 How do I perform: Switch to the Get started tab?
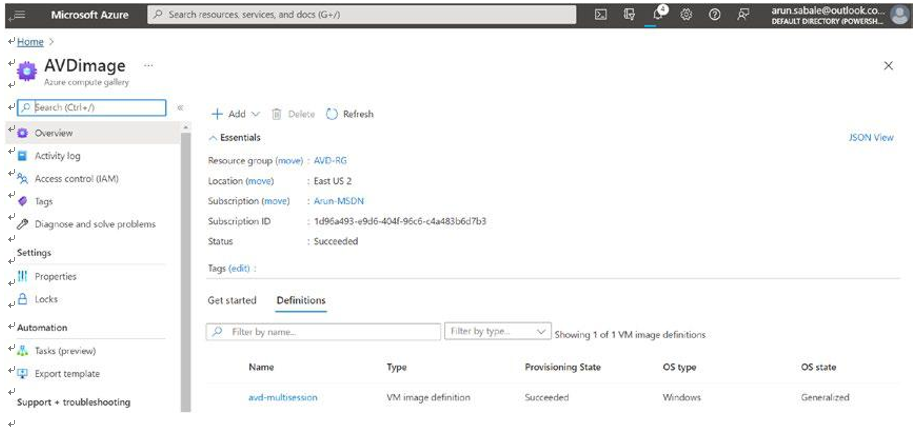point(232,300)
